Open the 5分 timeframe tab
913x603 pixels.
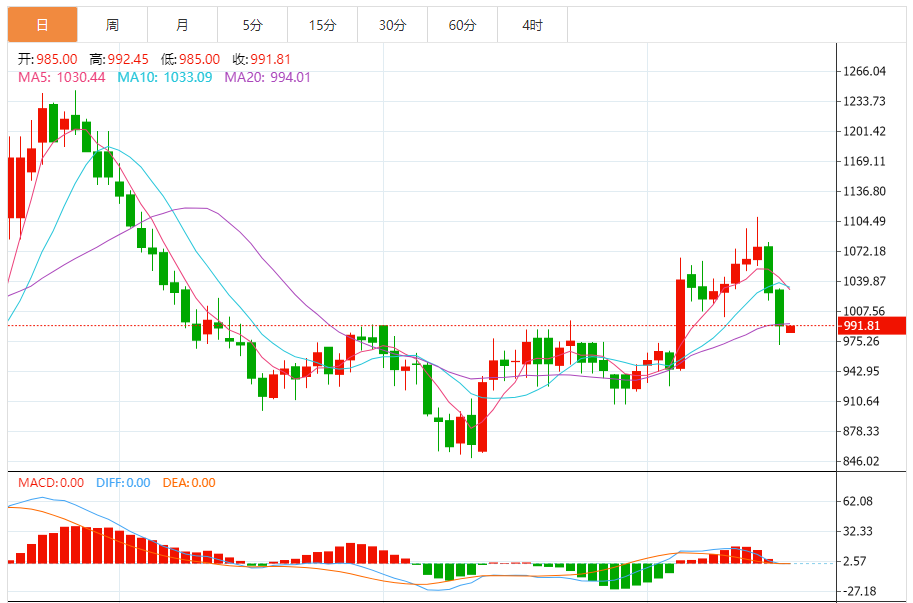pos(252,24)
